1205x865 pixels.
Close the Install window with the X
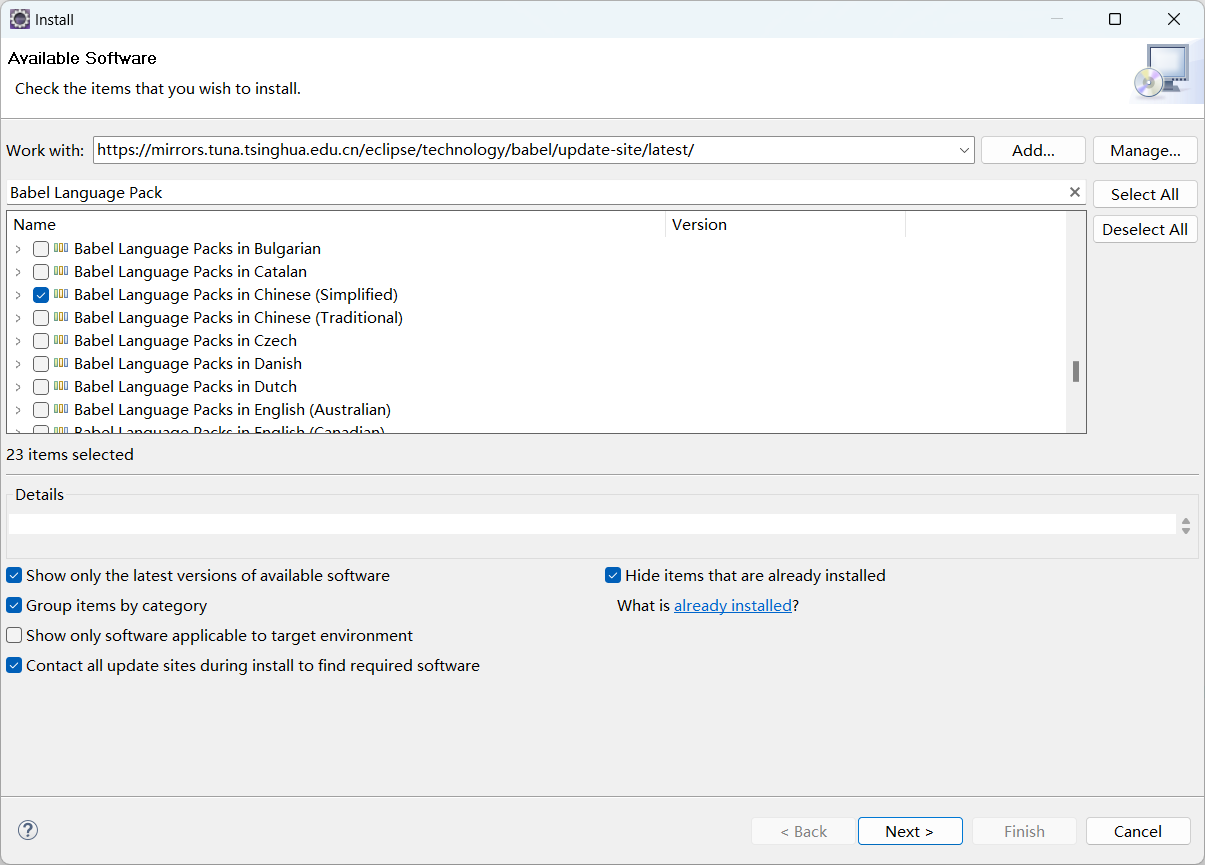1174,19
